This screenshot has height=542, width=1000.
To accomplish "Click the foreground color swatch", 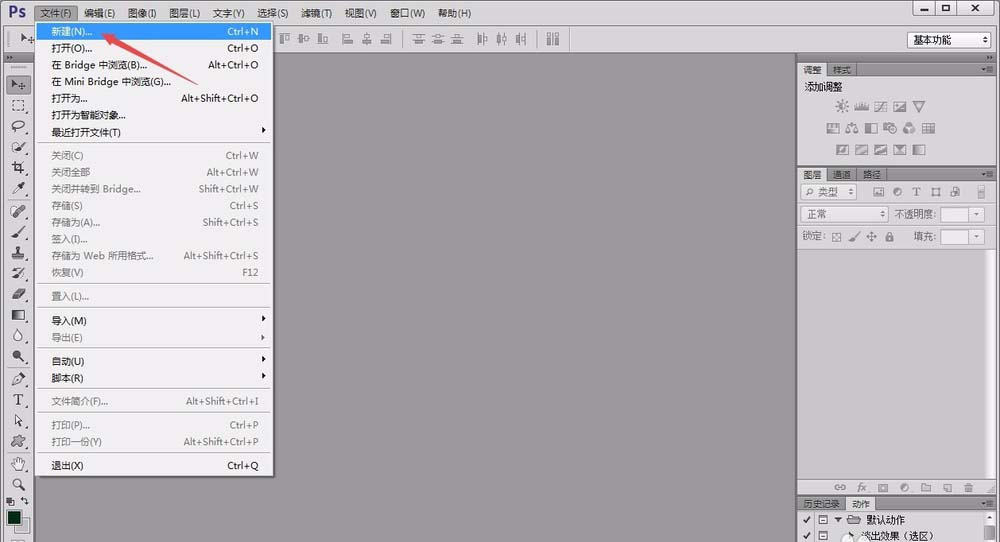I will 14,517.
